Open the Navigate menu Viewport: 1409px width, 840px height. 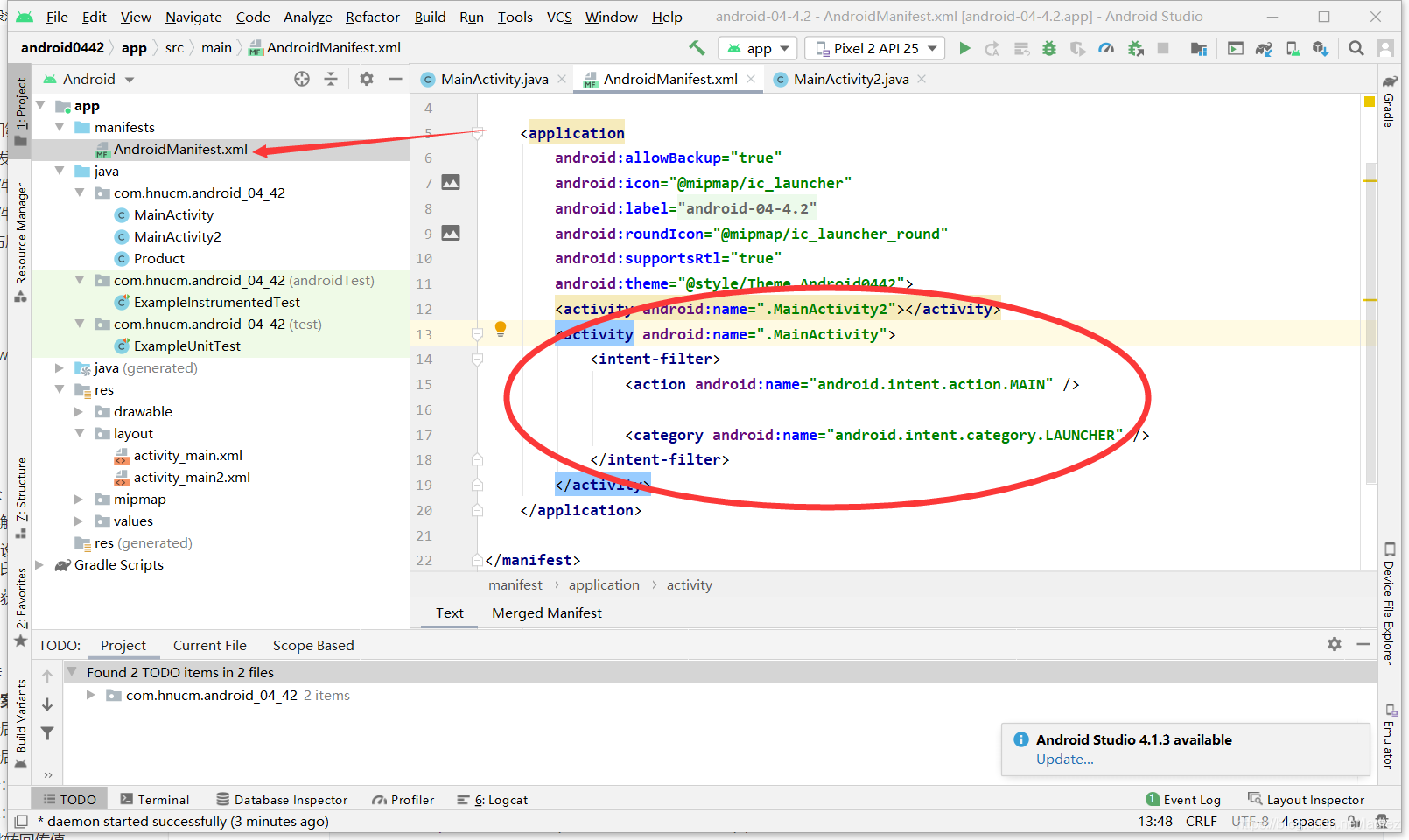click(x=193, y=17)
